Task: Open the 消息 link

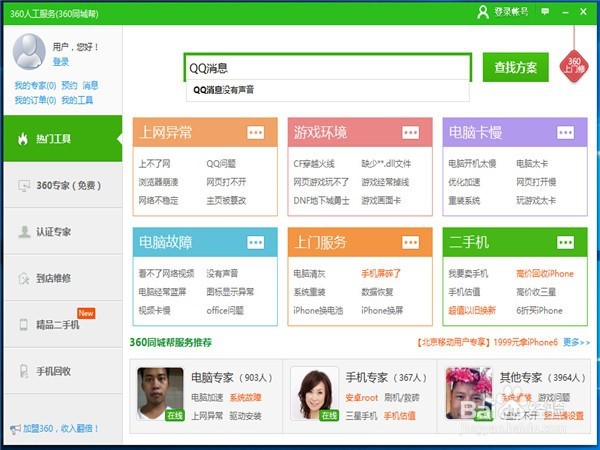Action: pos(90,85)
